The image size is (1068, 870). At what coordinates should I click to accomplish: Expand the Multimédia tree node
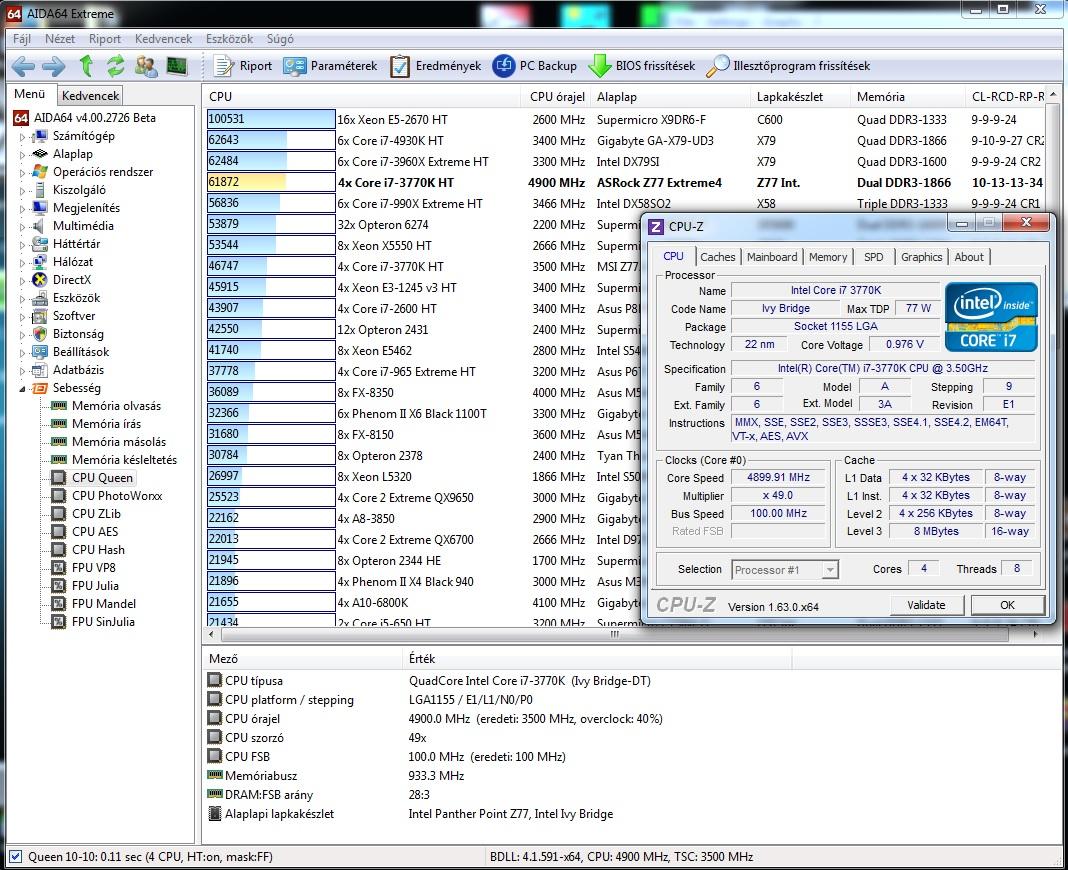(x=22, y=226)
